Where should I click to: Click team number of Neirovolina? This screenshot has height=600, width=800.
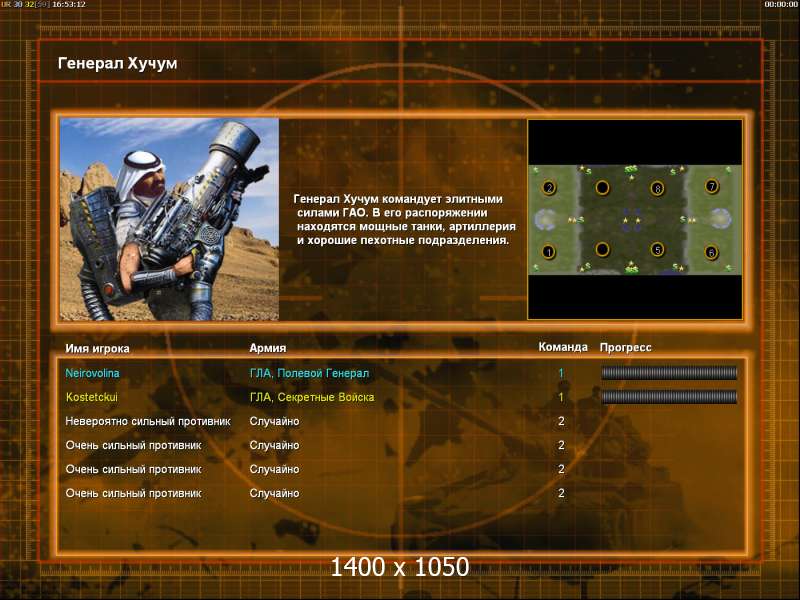(x=561, y=373)
